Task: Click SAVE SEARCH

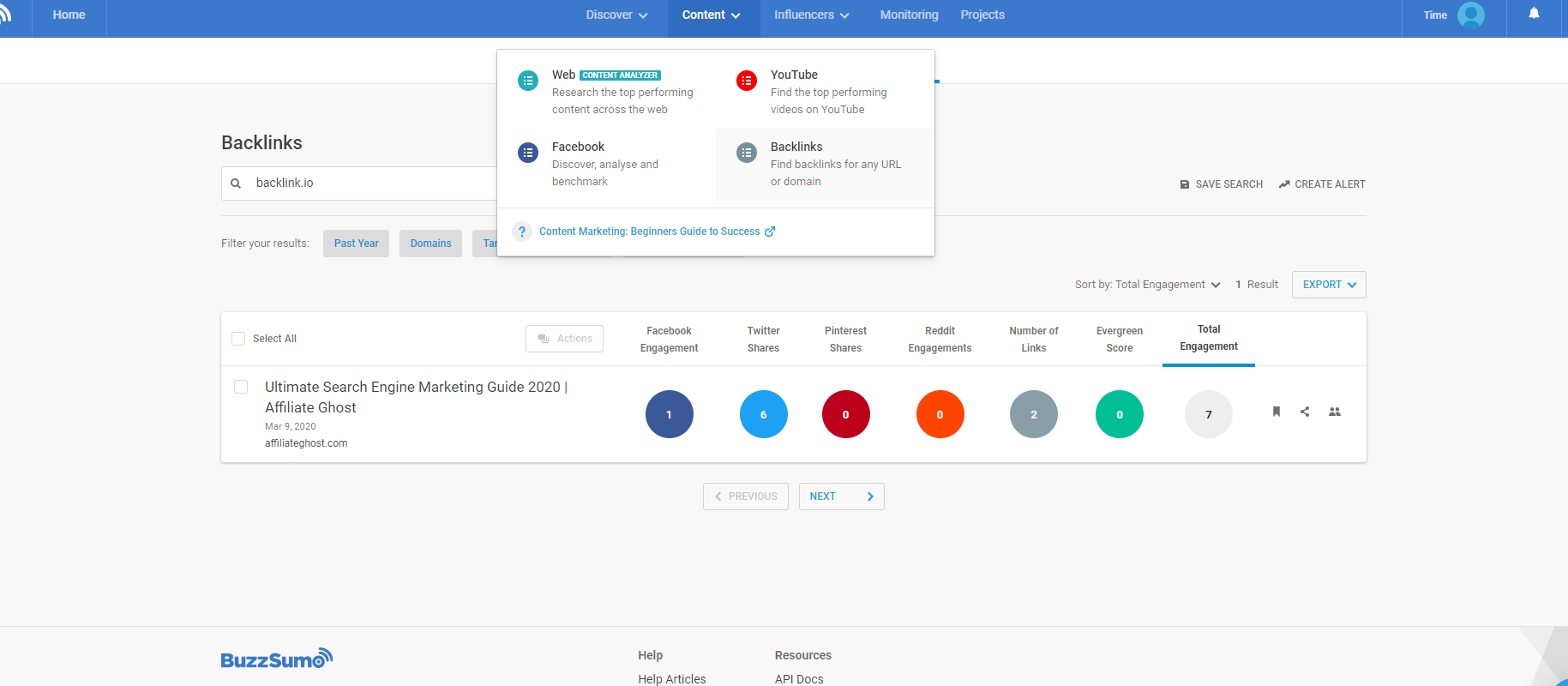Action: (1221, 184)
